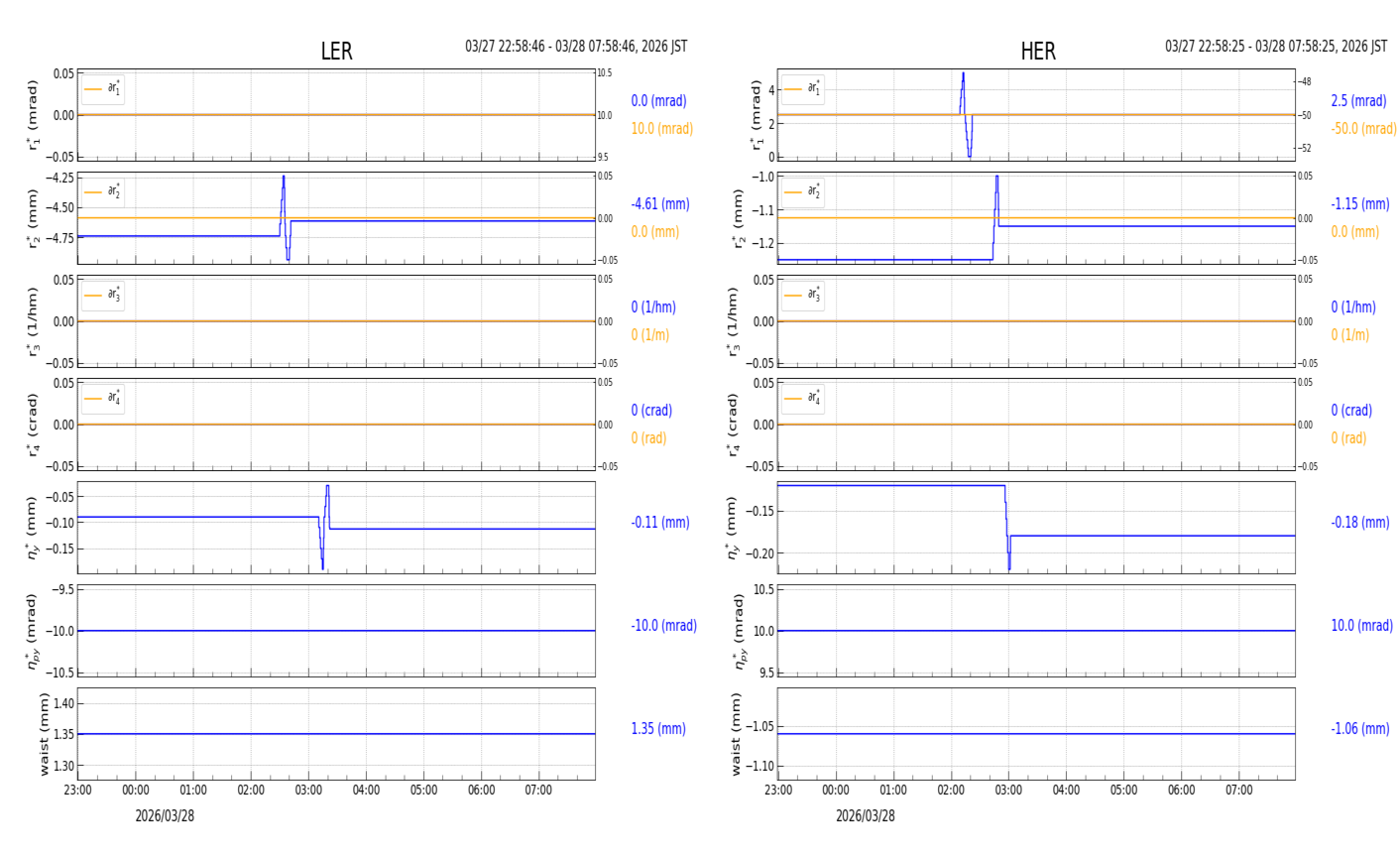Click the ∂r1* legend in LER r1 plot
The width and height of the screenshot is (1400, 857).
(x=103, y=89)
